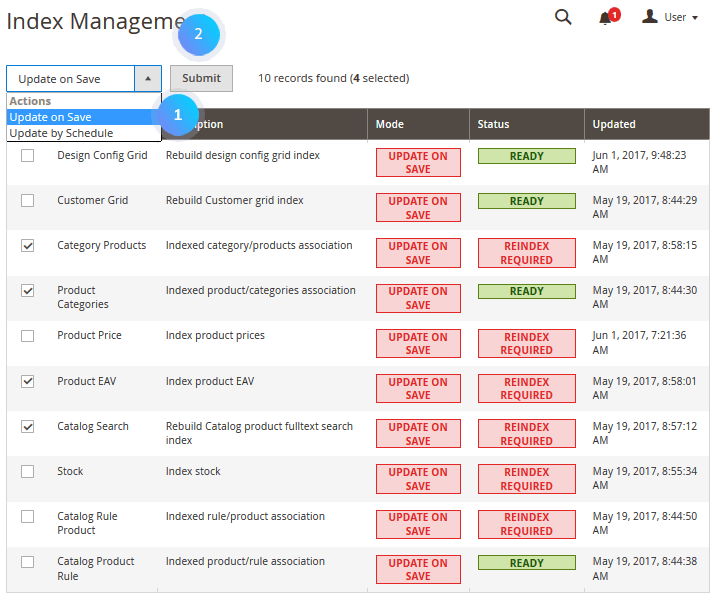This screenshot has width=718, height=601.
Task: Click the 'Customer Grid' indexer name
Action: point(92,201)
